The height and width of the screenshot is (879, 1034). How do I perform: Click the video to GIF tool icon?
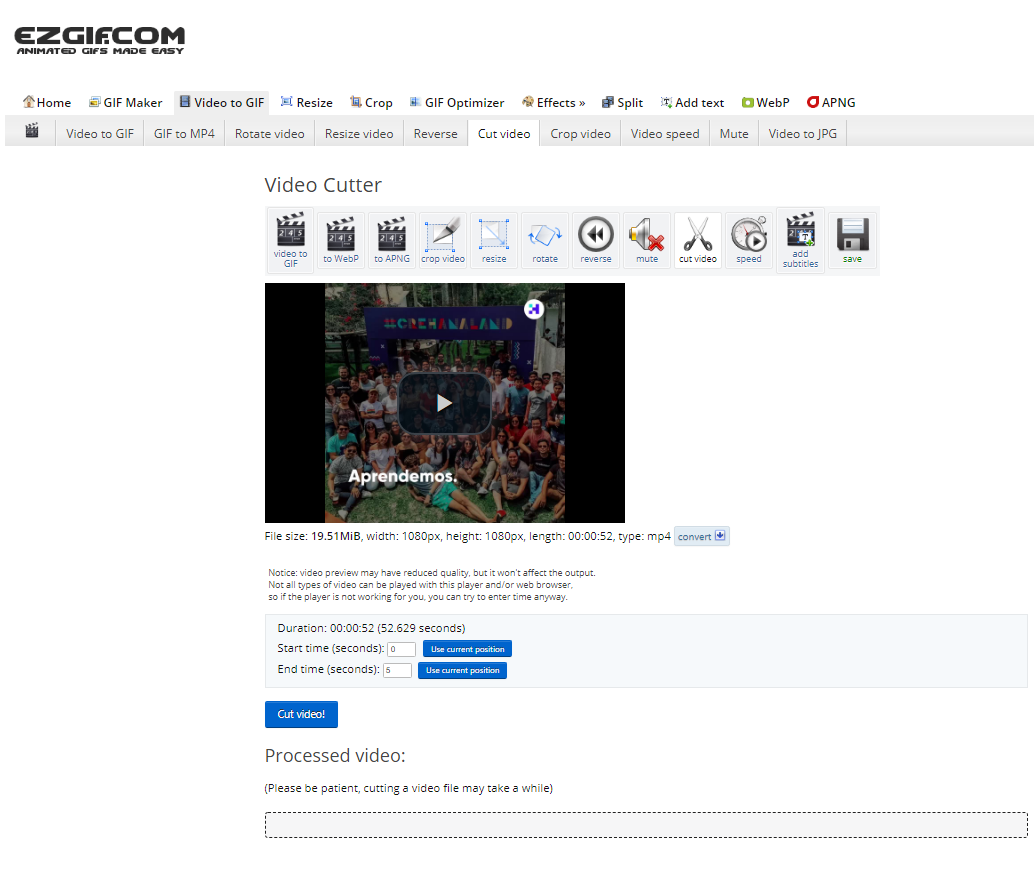[x=290, y=240]
